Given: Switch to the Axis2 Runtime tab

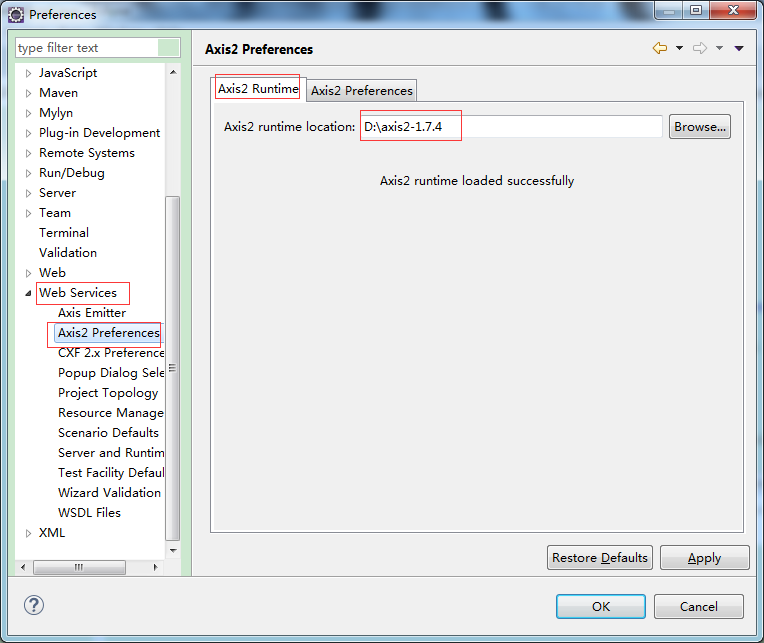Looking at the screenshot, I should pos(258,89).
